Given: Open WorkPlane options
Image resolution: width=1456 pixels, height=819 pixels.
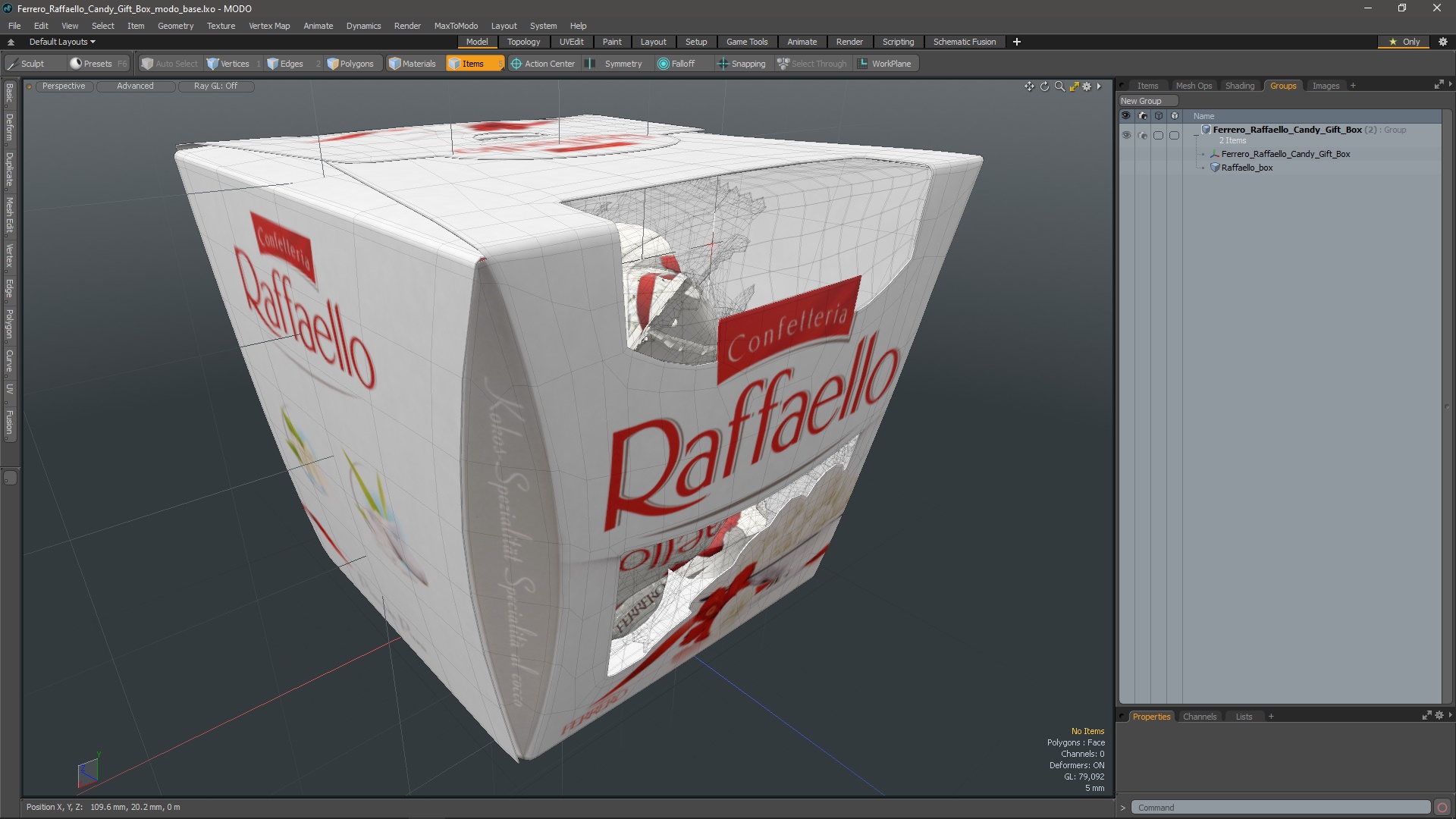Looking at the screenshot, I should coord(885,64).
